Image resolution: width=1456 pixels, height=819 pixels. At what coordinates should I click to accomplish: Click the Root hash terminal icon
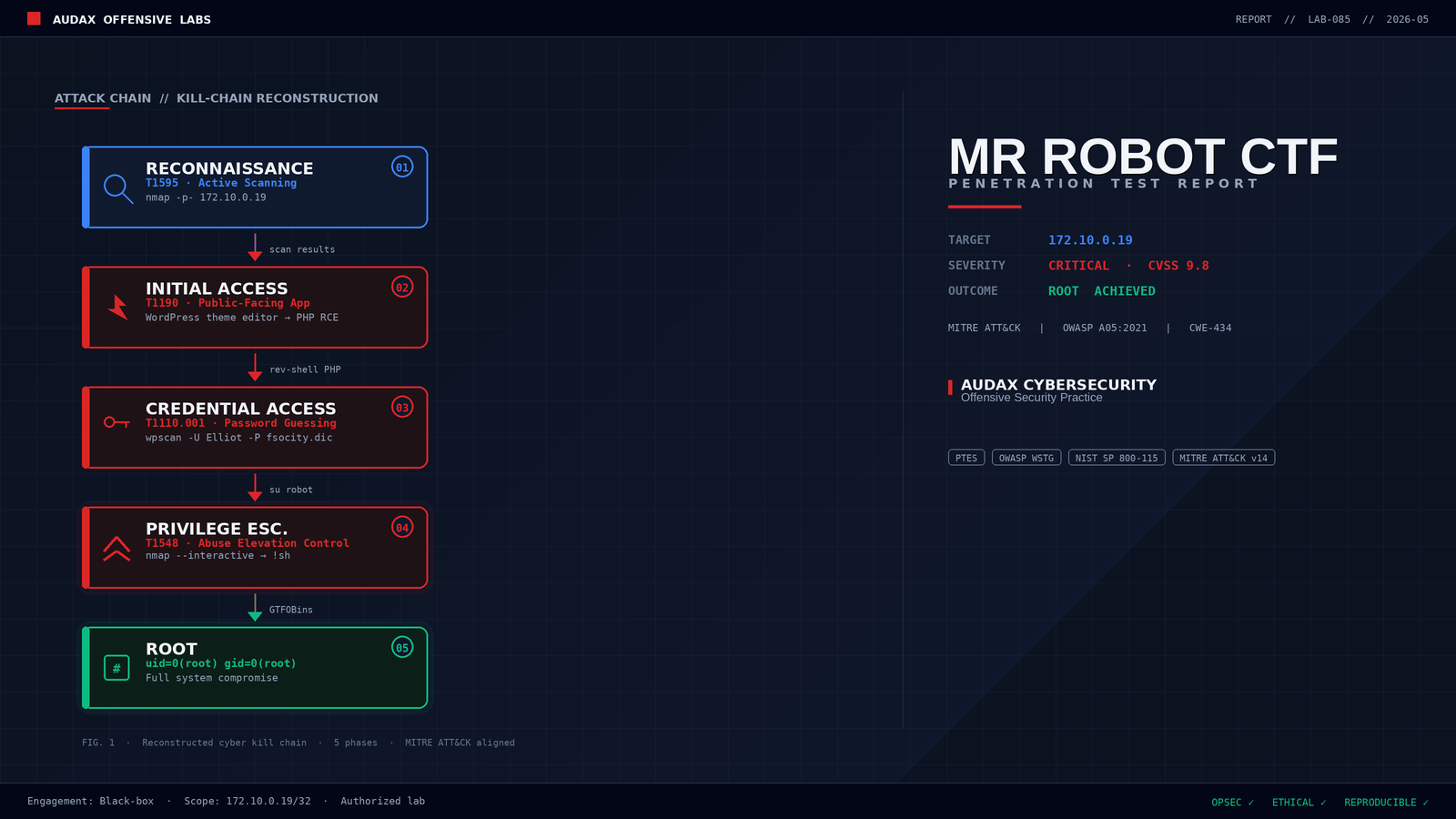point(116,668)
